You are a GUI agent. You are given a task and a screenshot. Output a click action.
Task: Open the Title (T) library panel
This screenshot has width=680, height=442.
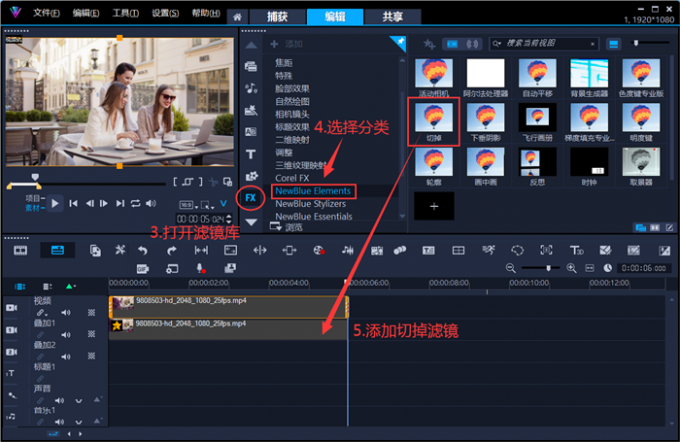coord(250,154)
